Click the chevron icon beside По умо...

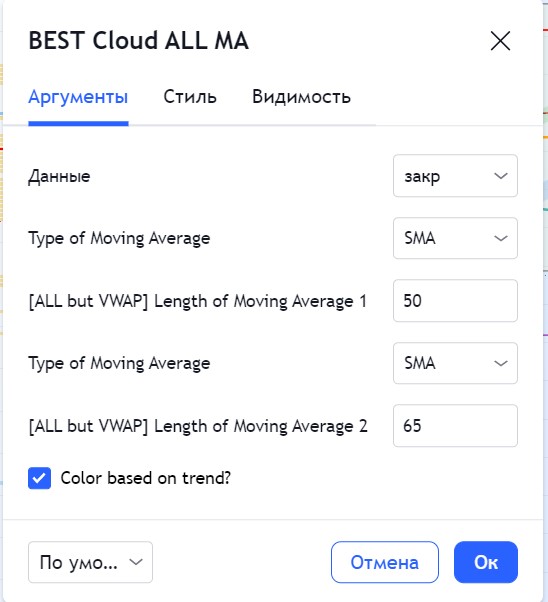[x=136, y=562]
